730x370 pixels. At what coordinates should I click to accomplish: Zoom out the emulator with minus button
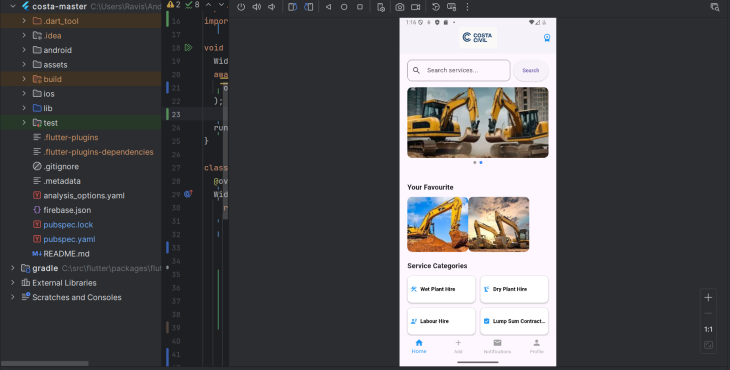coord(708,313)
